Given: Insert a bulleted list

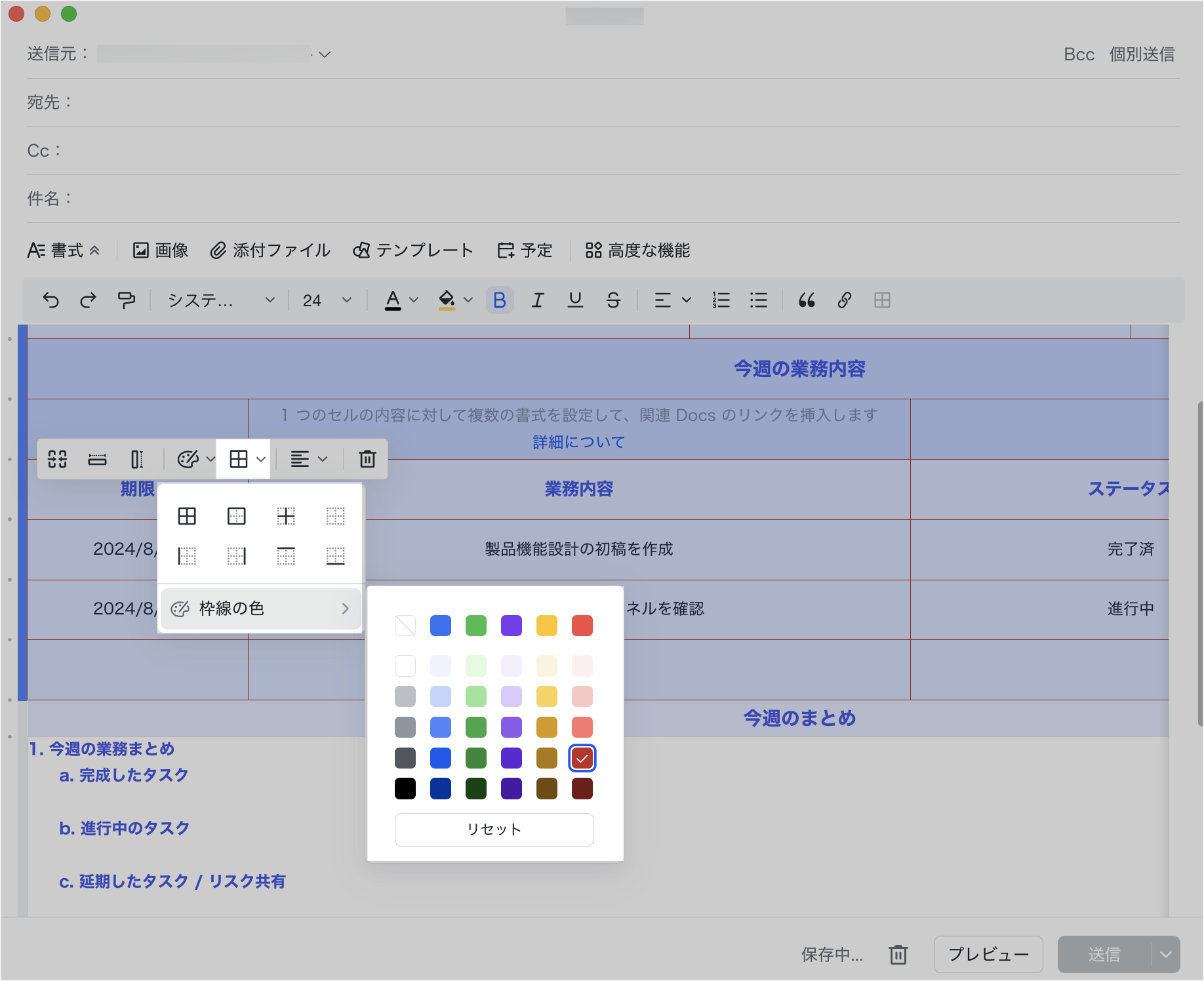Looking at the screenshot, I should pos(759,300).
